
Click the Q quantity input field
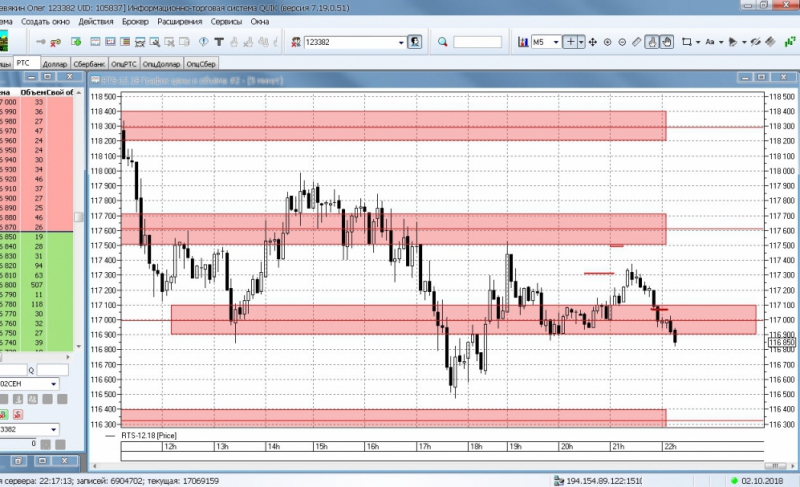coord(53,370)
